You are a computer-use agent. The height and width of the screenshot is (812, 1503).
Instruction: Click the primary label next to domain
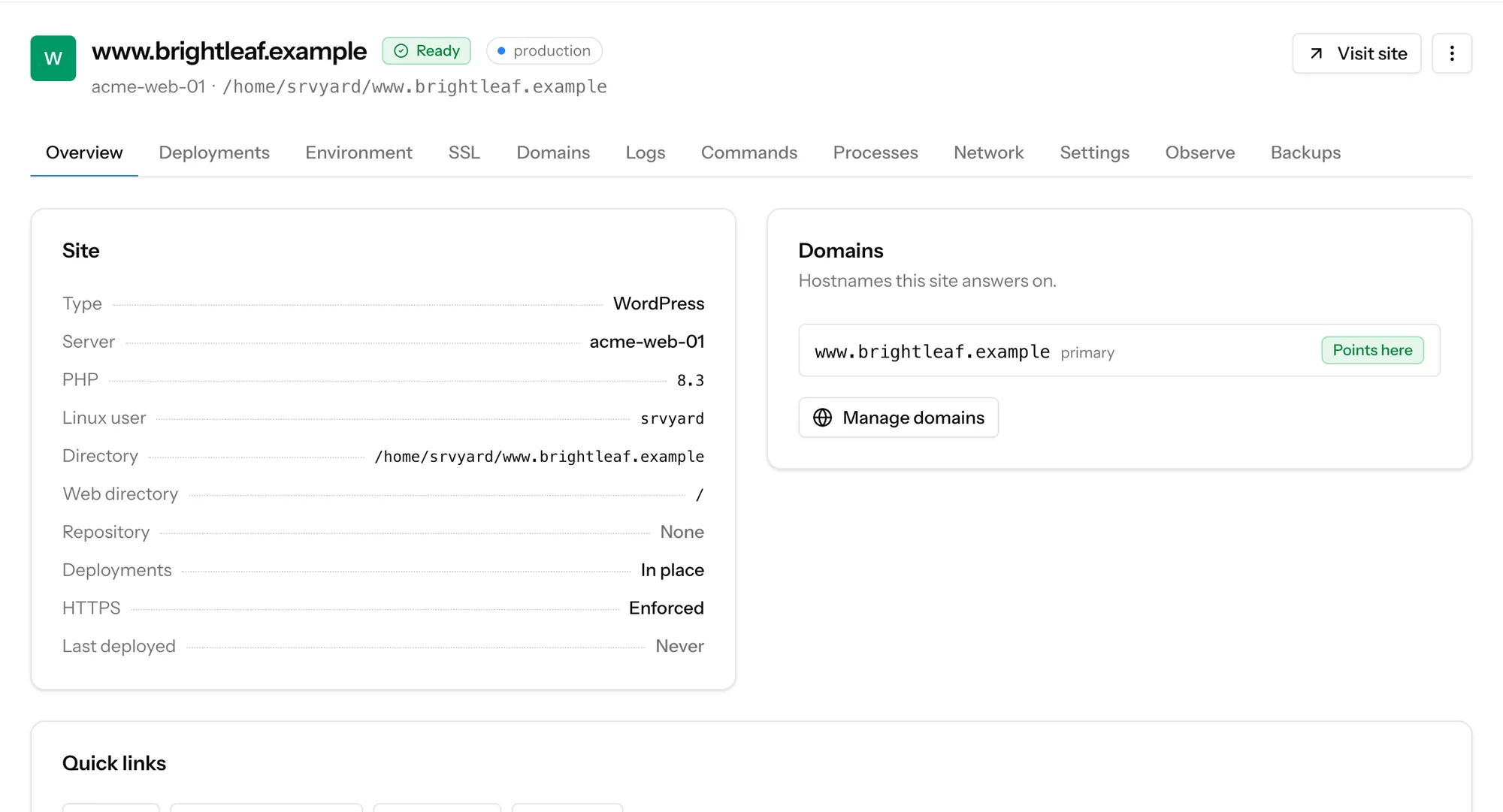tap(1087, 353)
